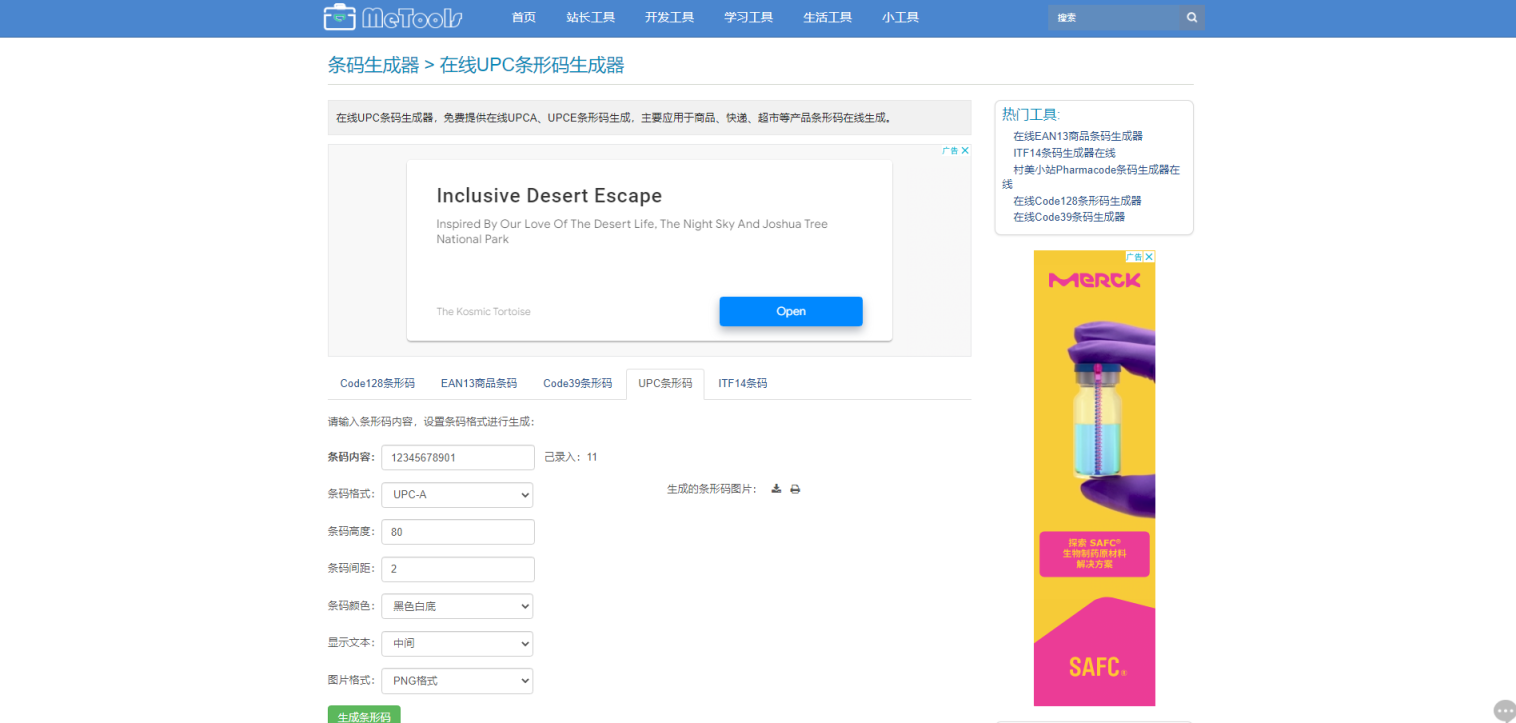1516x723 pixels.
Task: Open the 在线Code39条码生成器 link
Action: click(1068, 217)
